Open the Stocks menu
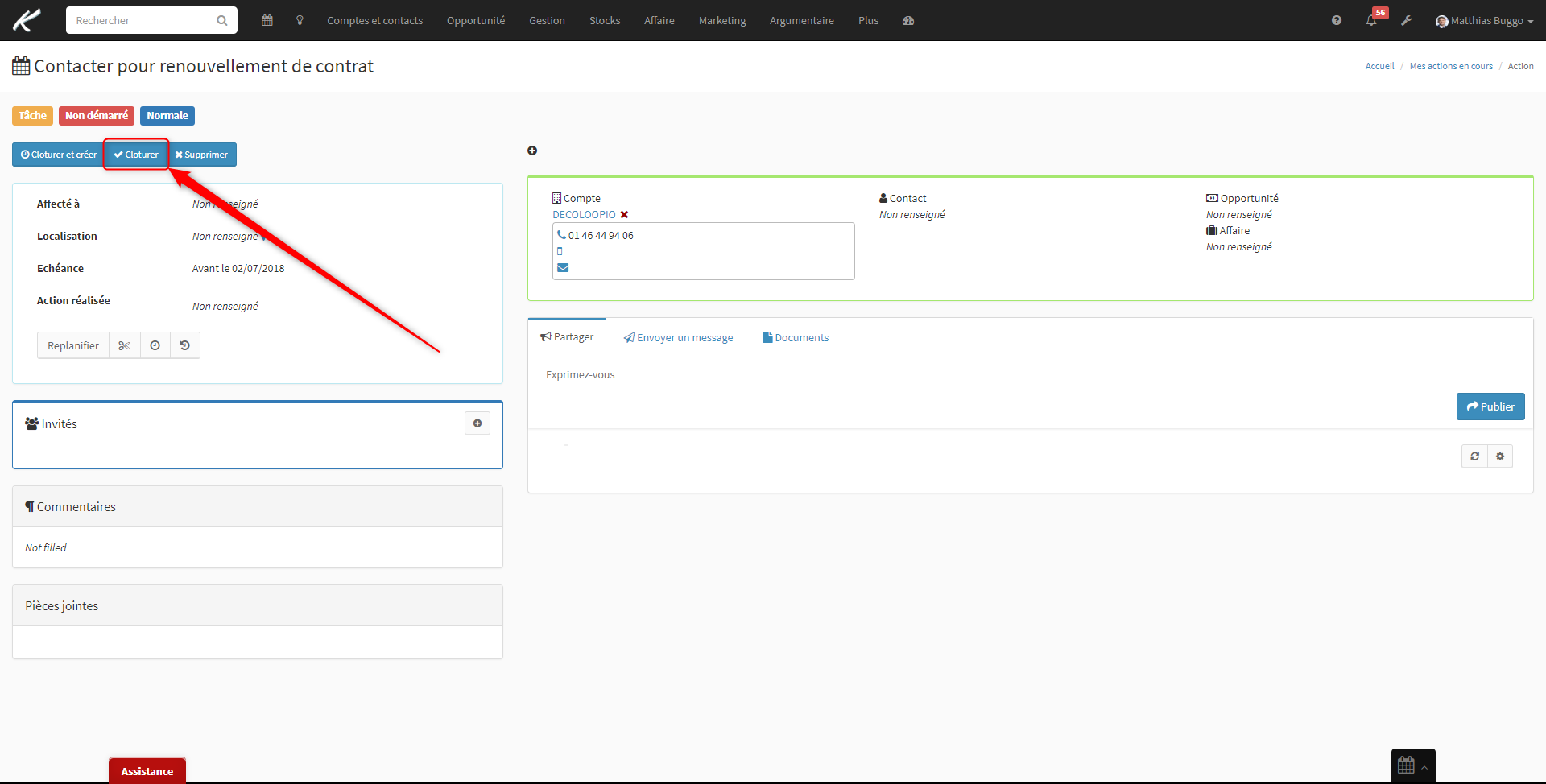This screenshot has height=784, width=1546. pyautogui.click(x=605, y=20)
